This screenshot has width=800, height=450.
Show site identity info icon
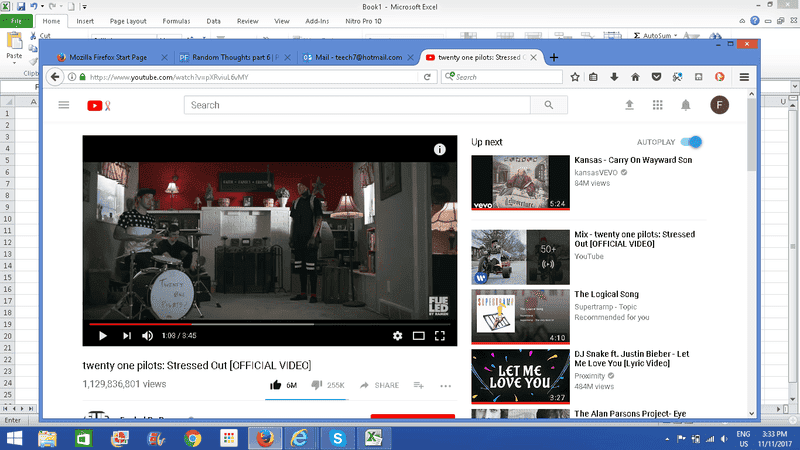(x=72, y=77)
